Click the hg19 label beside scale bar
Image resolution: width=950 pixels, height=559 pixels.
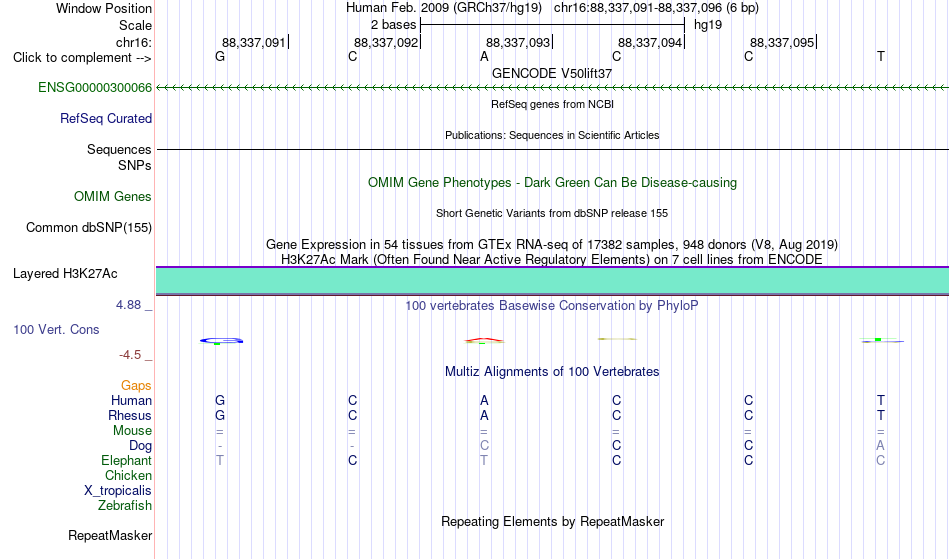[x=708, y=25]
